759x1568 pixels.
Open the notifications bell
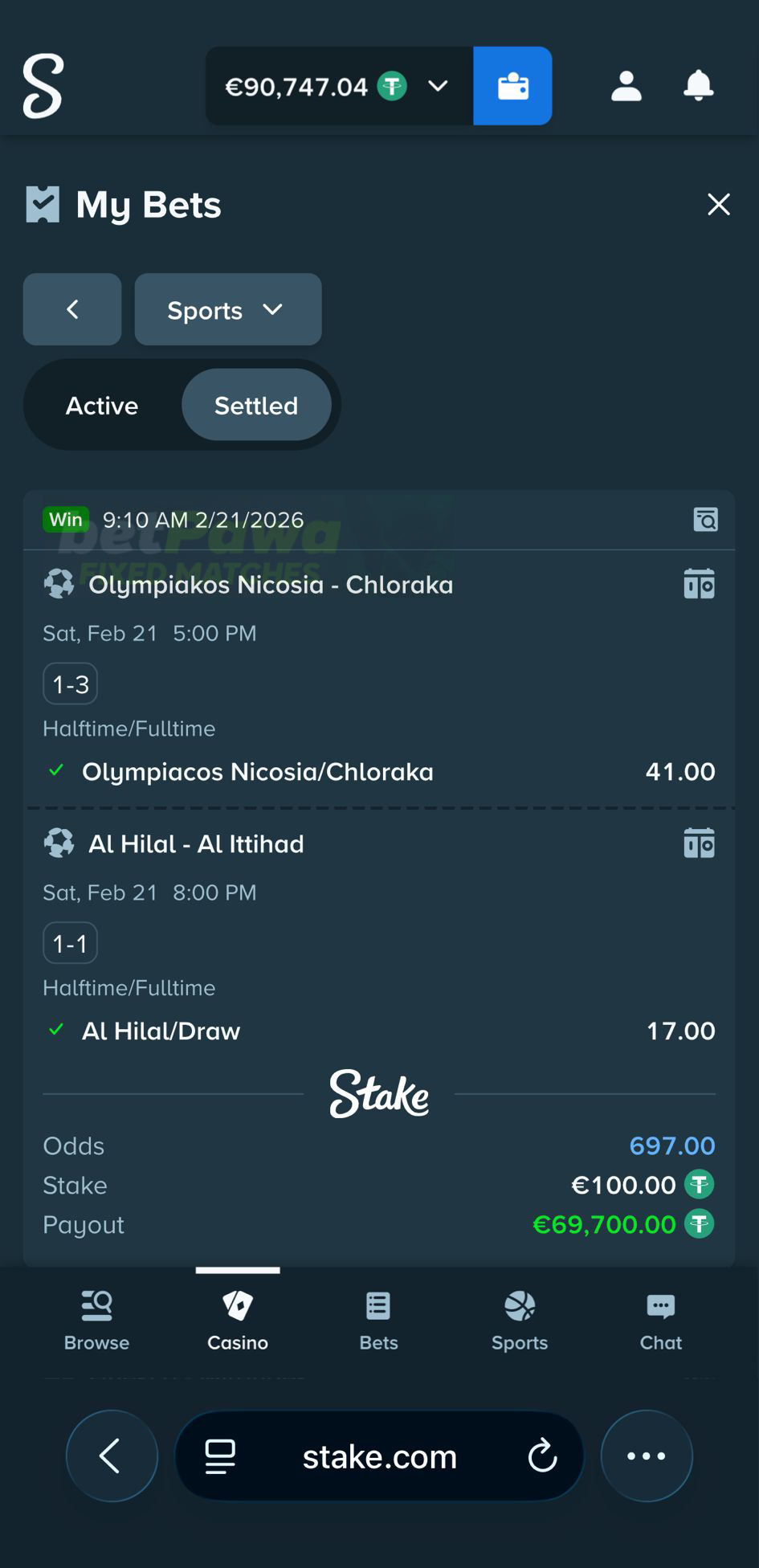pyautogui.click(x=698, y=86)
